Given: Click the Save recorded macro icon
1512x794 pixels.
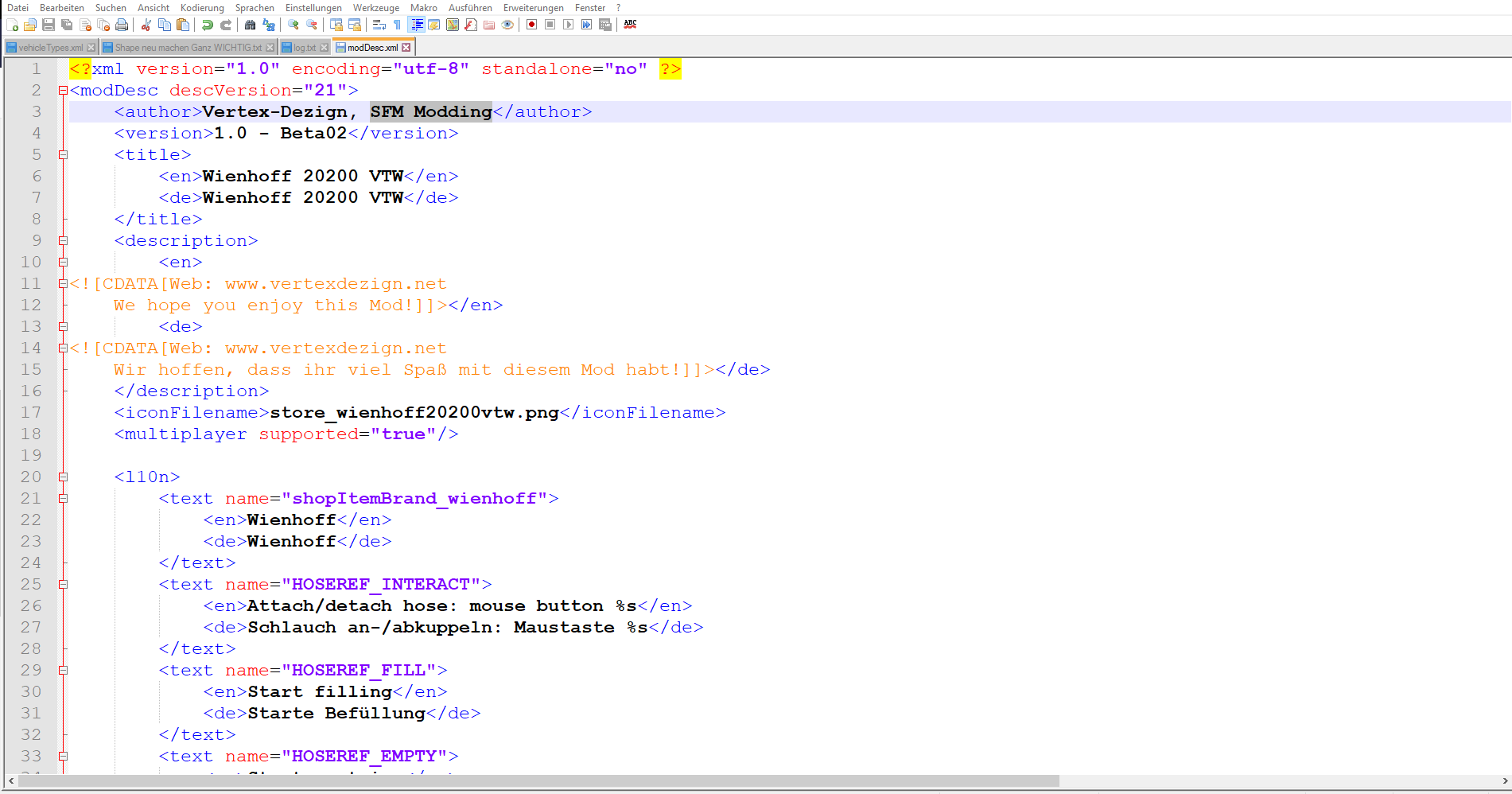Looking at the screenshot, I should click(605, 25).
